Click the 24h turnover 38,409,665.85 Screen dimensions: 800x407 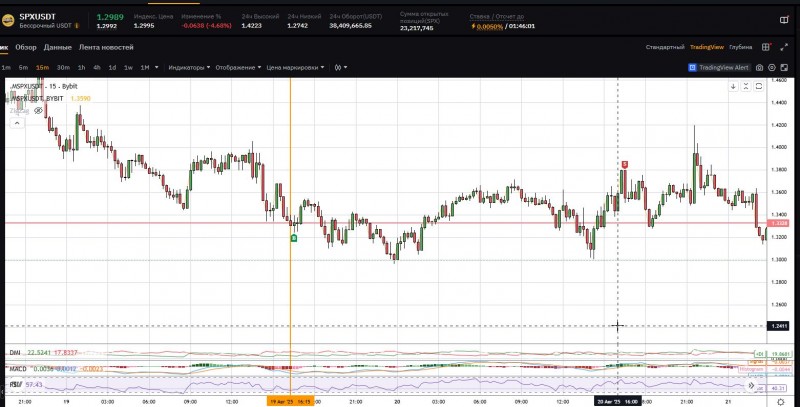[x=351, y=26]
